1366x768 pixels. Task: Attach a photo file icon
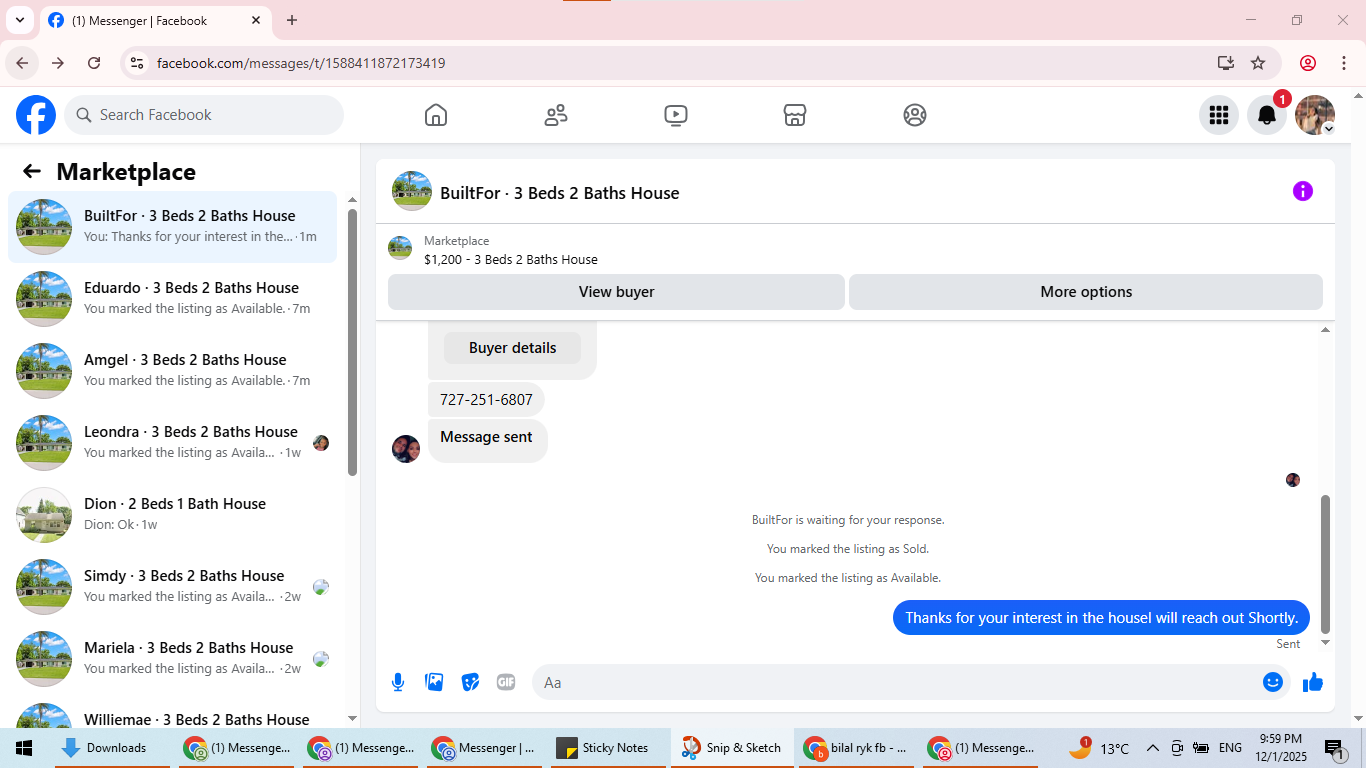(x=434, y=682)
